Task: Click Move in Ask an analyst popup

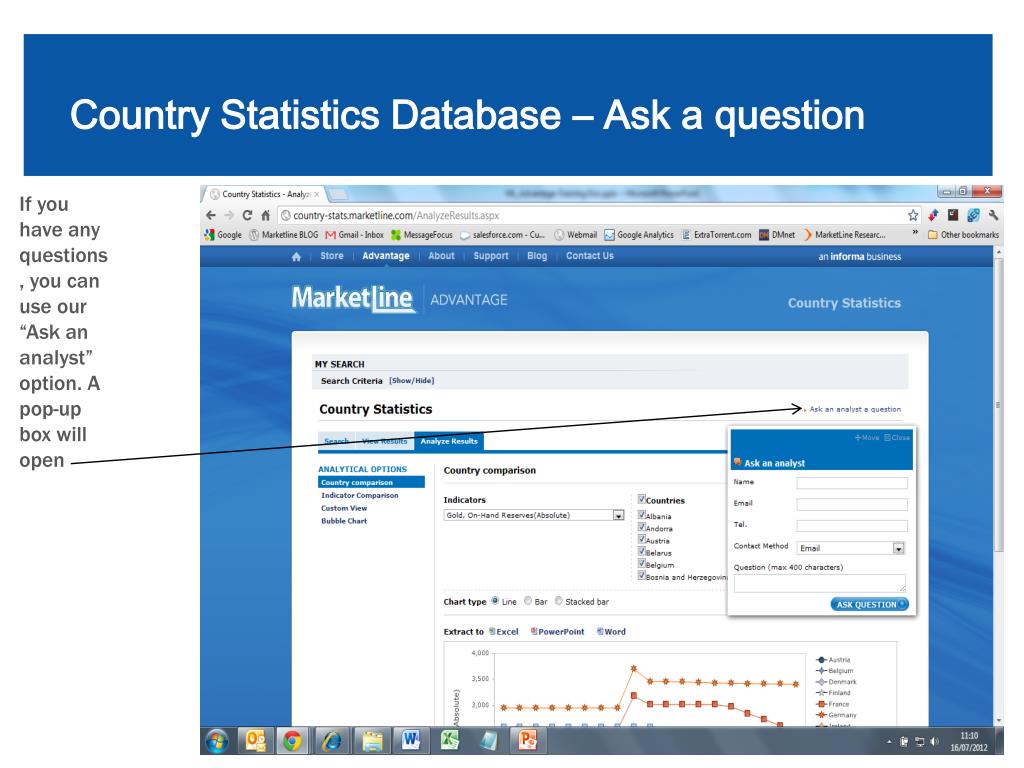Action: click(867, 438)
